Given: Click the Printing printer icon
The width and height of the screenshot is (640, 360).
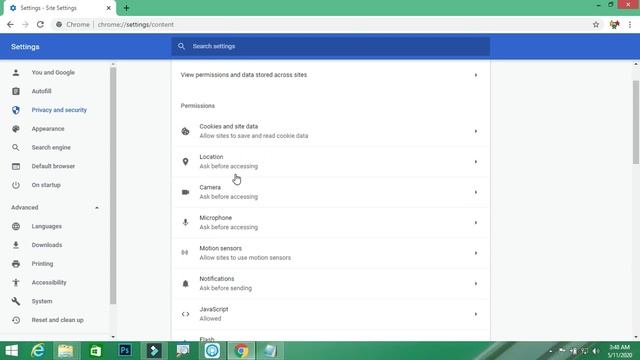Looking at the screenshot, I should pos(16,264).
